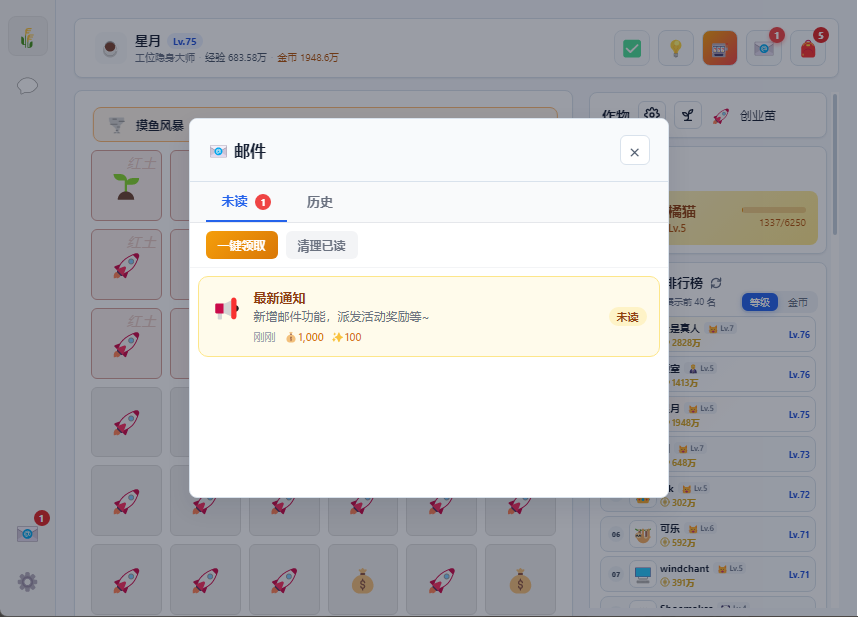This screenshot has width=858, height=617.
Task: Click the 刚刚 timestamp in mail item
Action: click(x=264, y=337)
